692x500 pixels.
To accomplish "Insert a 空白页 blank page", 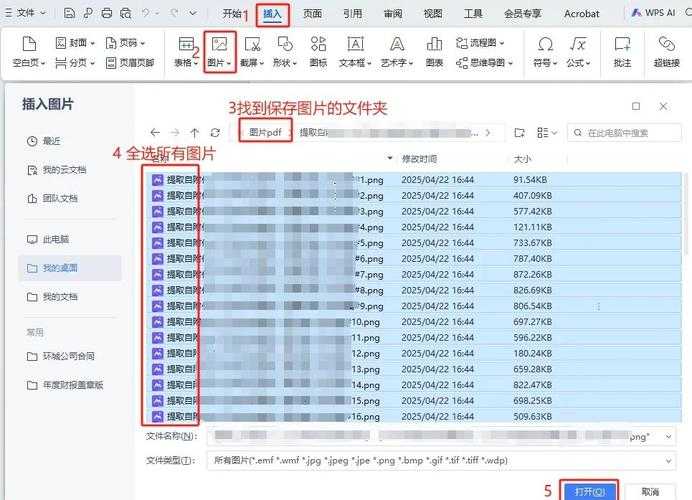I will 29,52.
